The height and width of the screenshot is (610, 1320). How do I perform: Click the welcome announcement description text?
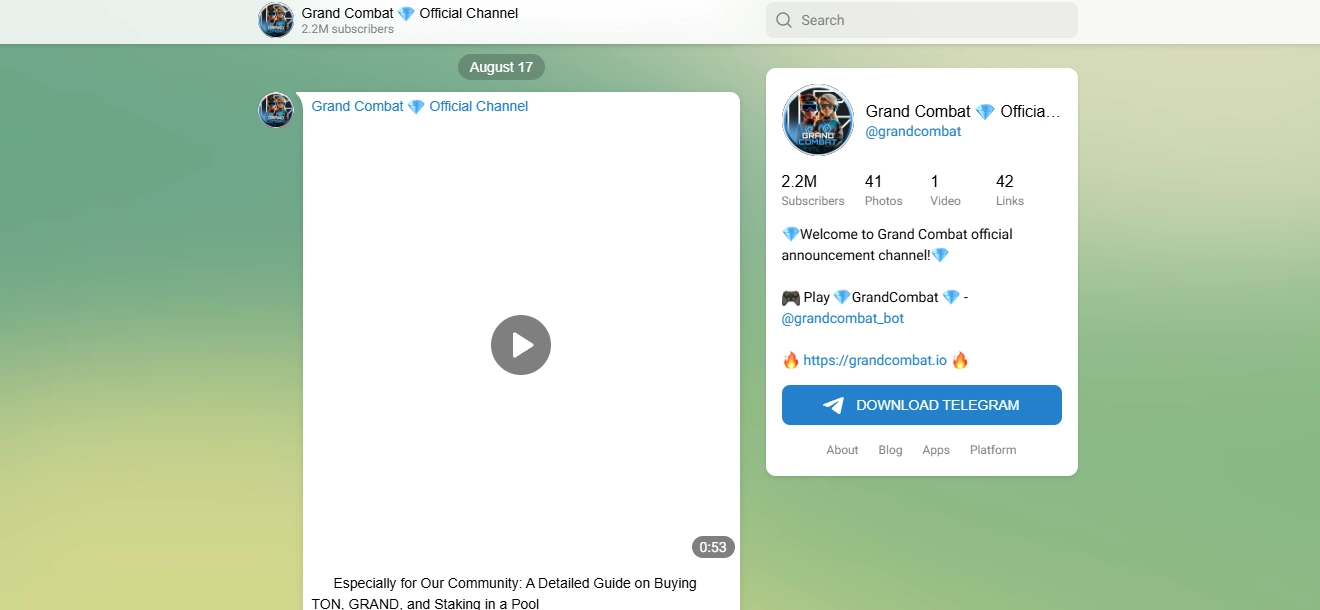coord(897,244)
